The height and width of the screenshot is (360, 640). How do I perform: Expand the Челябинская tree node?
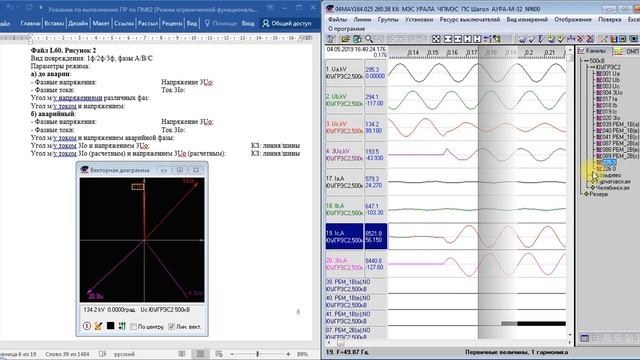(x=593, y=188)
